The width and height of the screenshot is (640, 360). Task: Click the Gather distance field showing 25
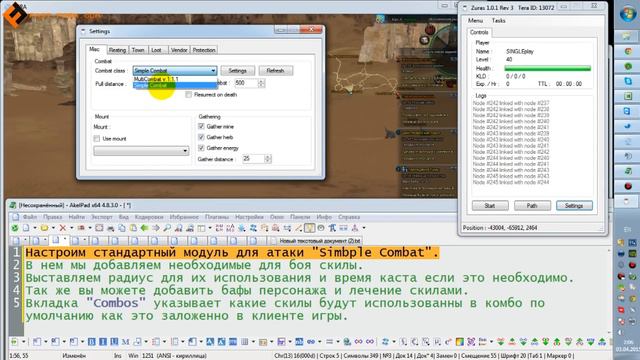click(x=253, y=159)
